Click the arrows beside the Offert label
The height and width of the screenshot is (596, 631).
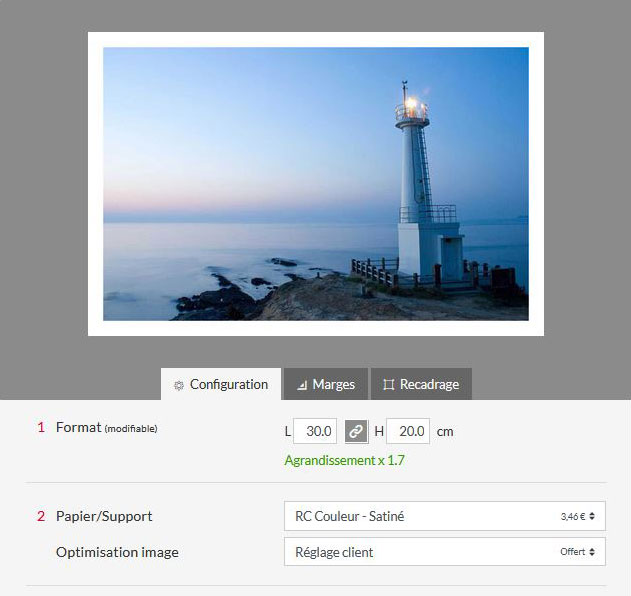592,552
